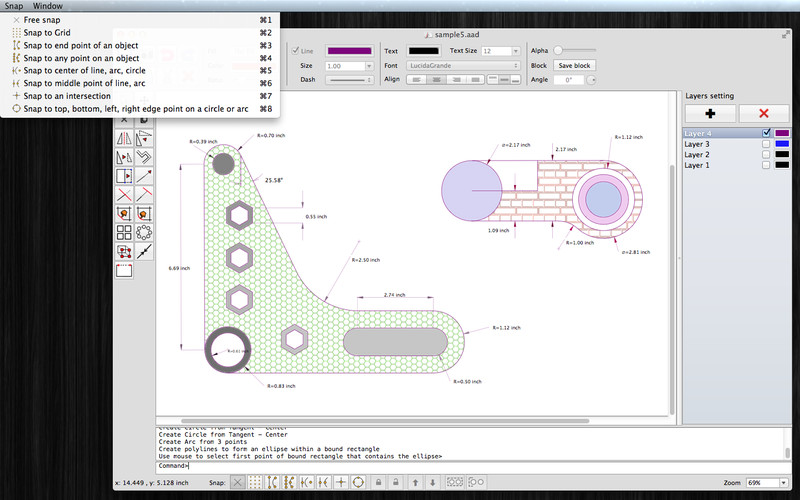Activate snap to any point icon in bottom bar

(x=289, y=482)
